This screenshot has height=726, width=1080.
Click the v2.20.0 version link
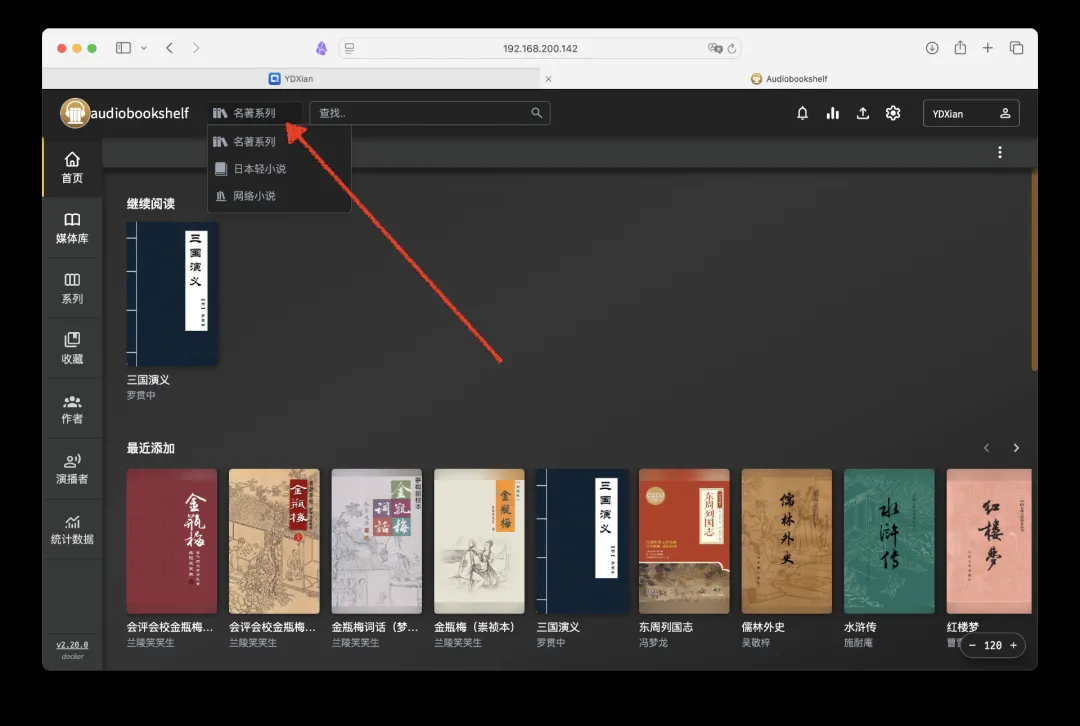72,645
